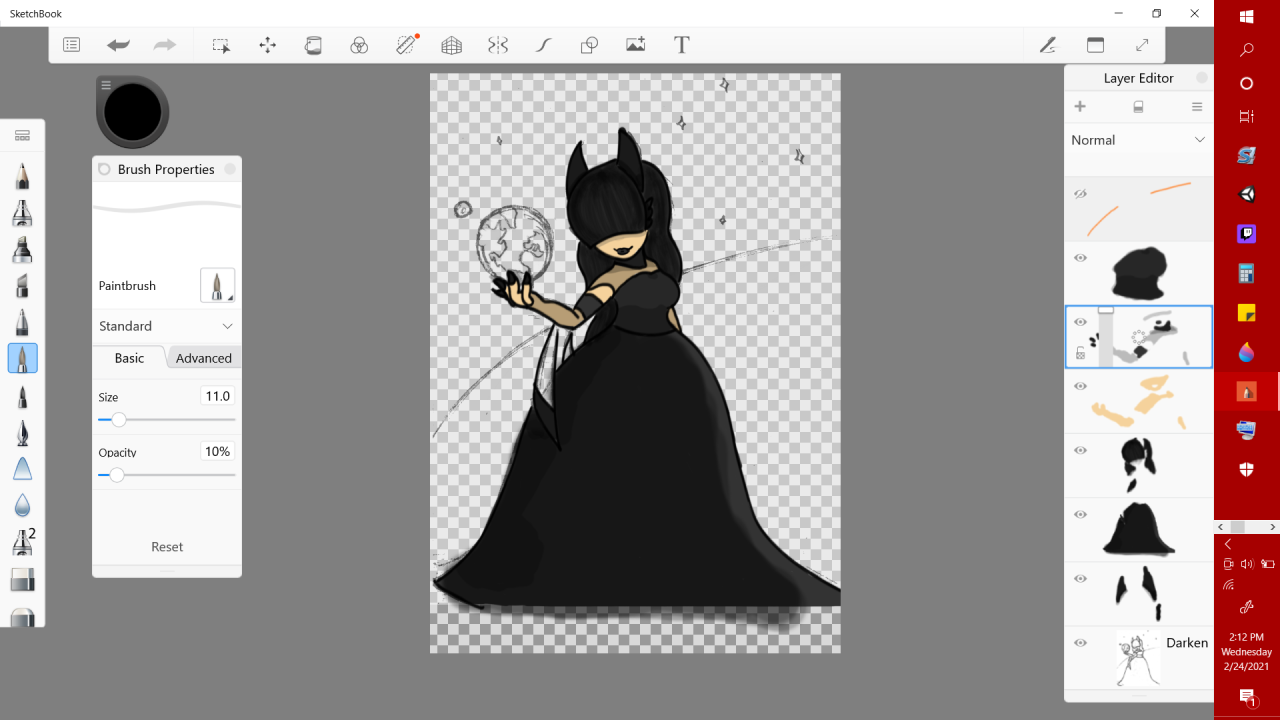
Task: Select the Chisel tip brush
Action: pyautogui.click(x=22, y=286)
